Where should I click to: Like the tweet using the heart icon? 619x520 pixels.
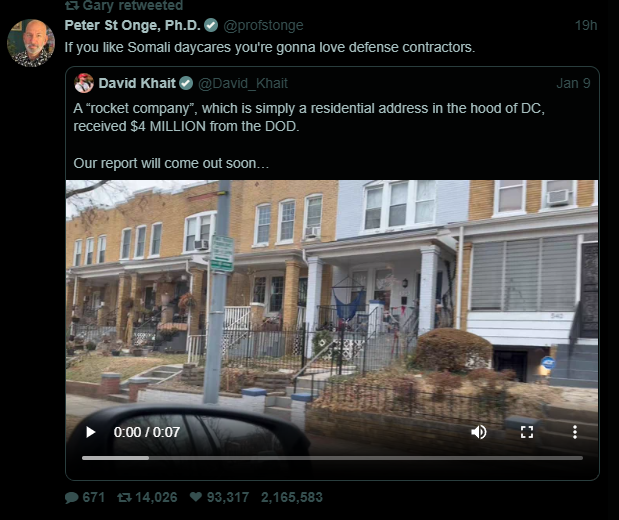(x=196, y=497)
